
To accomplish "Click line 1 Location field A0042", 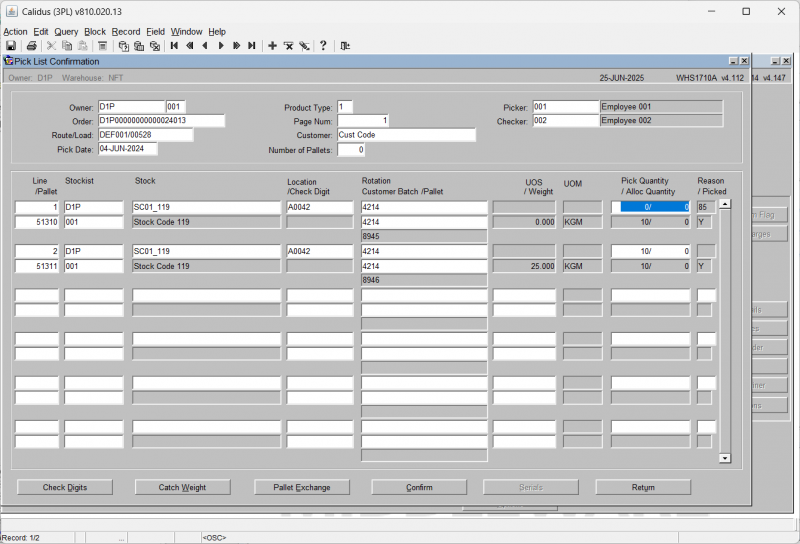I will [319, 207].
